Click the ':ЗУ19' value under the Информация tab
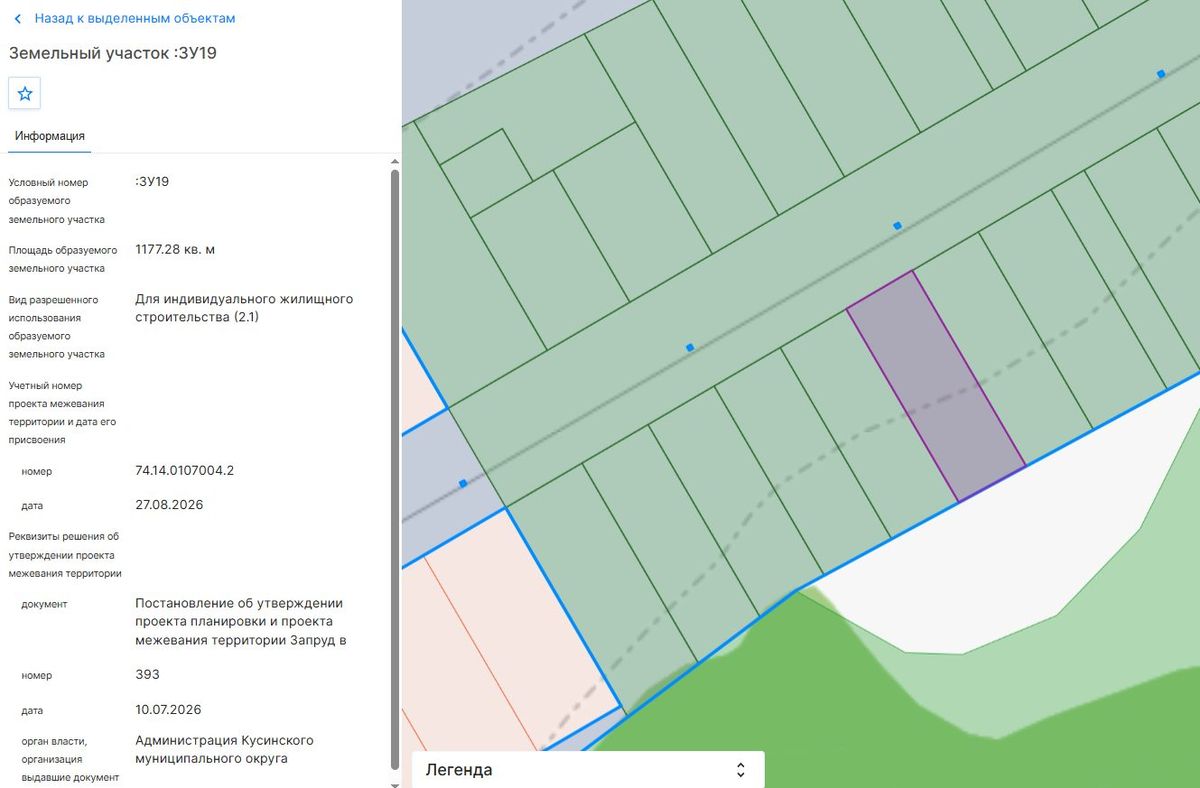The height and width of the screenshot is (788, 1200). [x=152, y=182]
